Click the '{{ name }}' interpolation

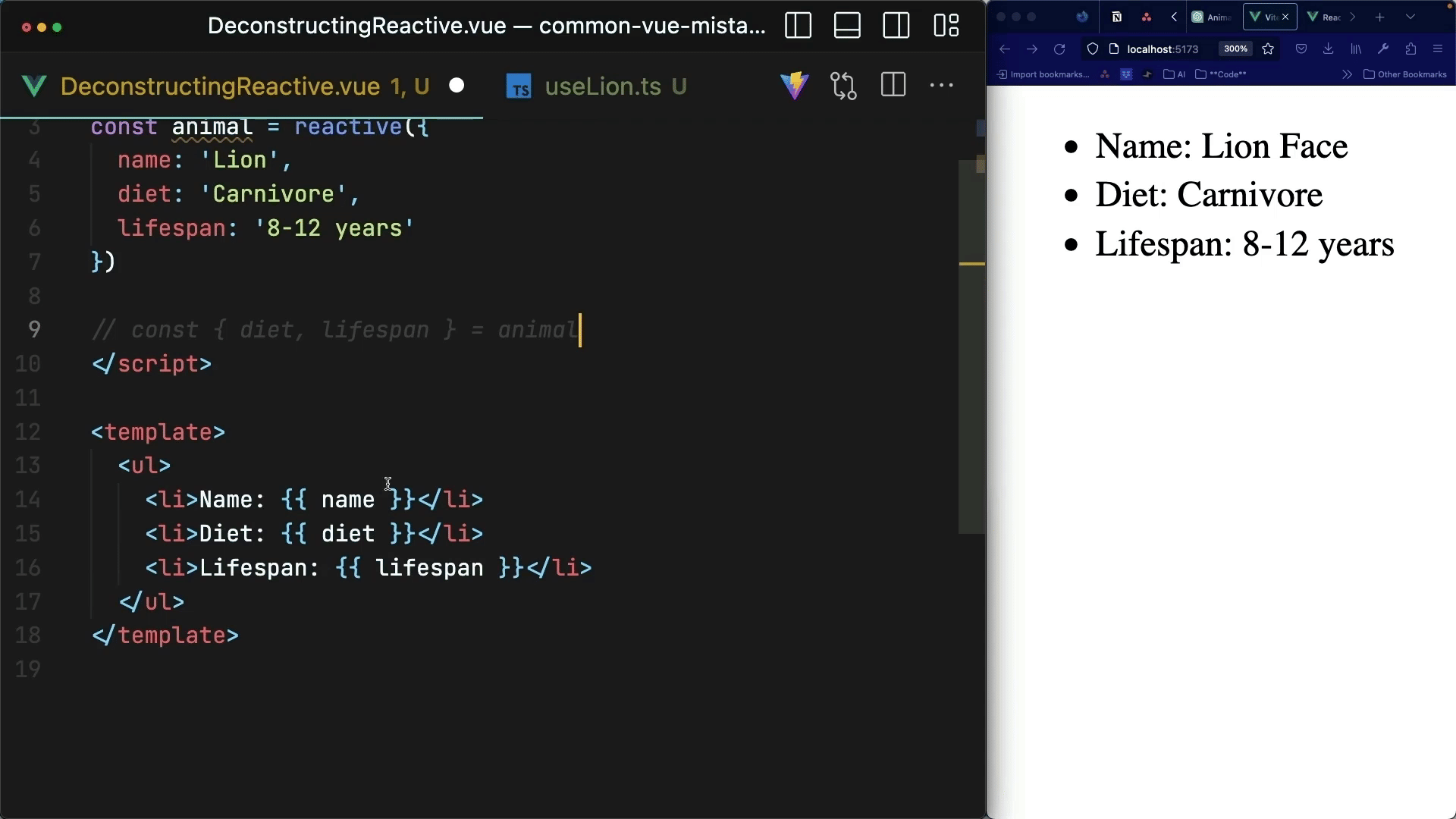click(348, 500)
